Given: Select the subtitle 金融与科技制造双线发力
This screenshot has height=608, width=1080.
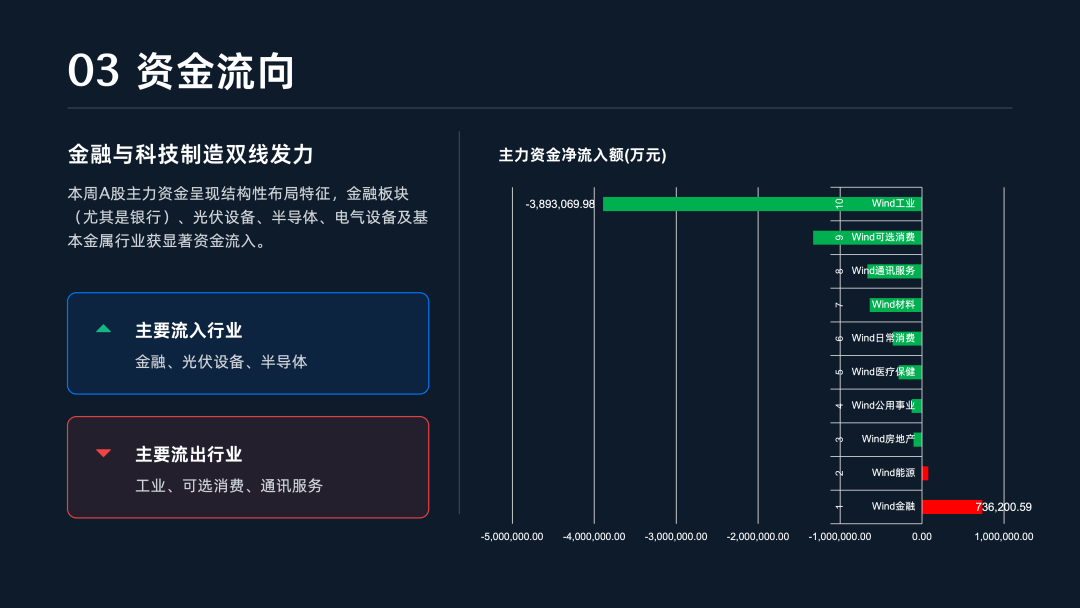Looking at the screenshot, I should [x=191, y=154].
